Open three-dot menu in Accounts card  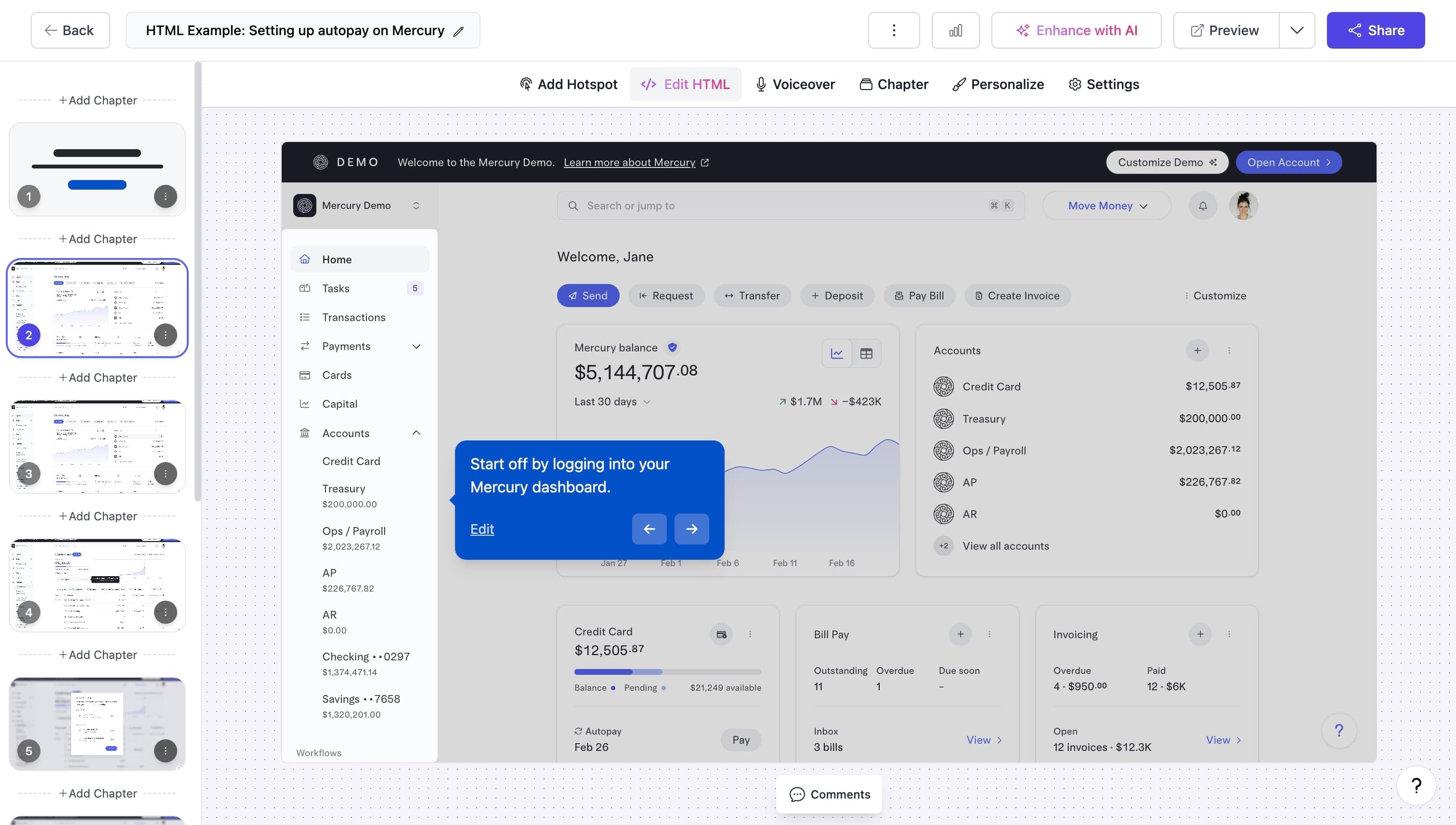click(x=1229, y=351)
